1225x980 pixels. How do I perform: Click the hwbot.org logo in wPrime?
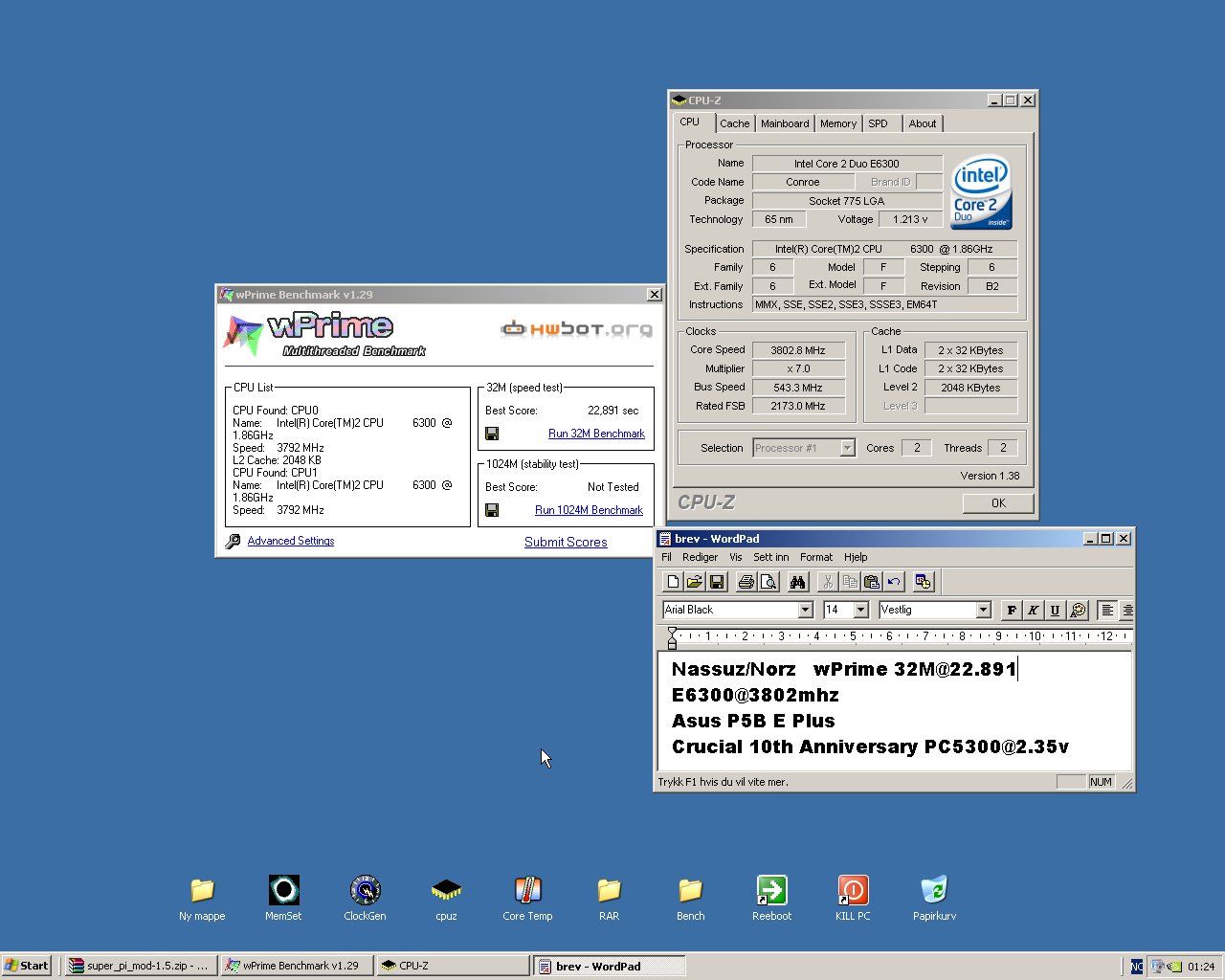[576, 329]
